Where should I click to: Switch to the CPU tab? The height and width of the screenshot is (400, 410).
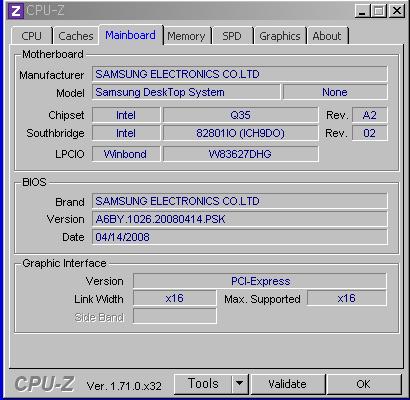click(x=32, y=36)
